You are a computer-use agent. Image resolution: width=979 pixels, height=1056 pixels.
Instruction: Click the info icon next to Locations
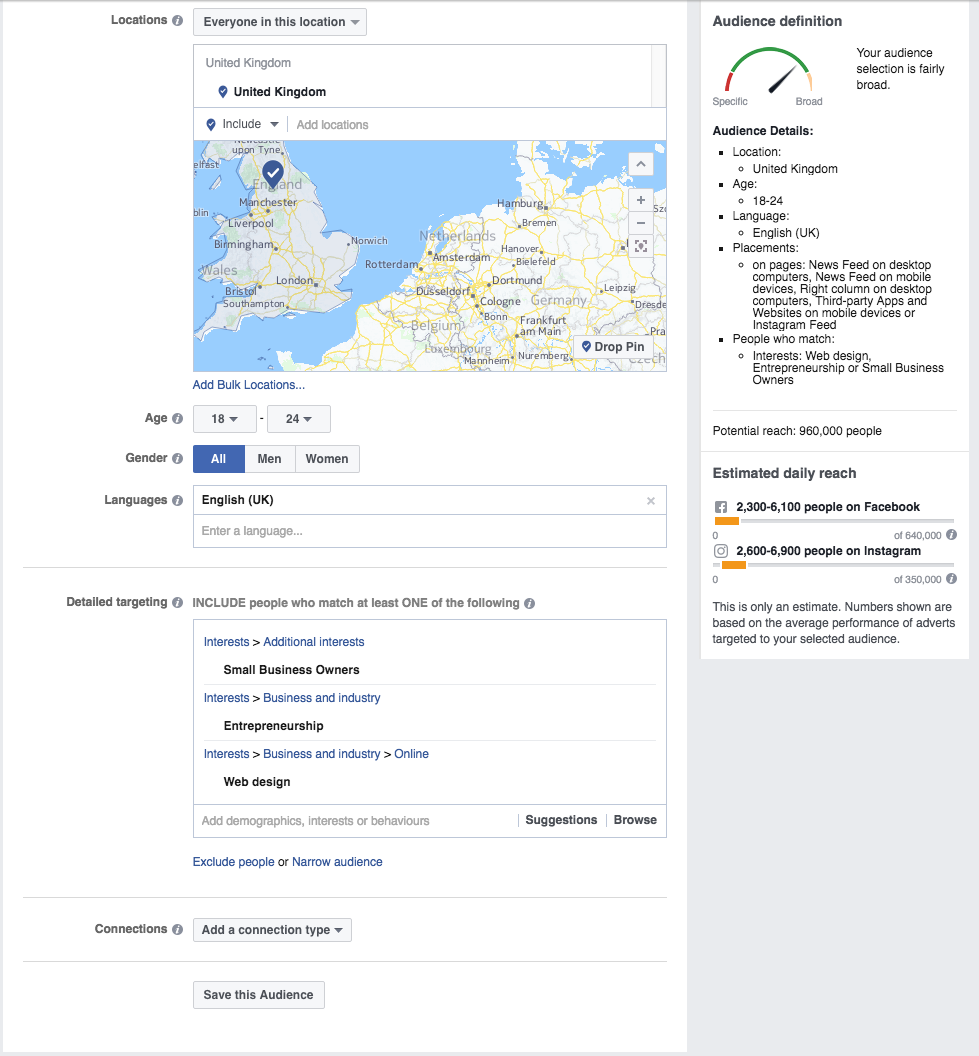pos(177,21)
